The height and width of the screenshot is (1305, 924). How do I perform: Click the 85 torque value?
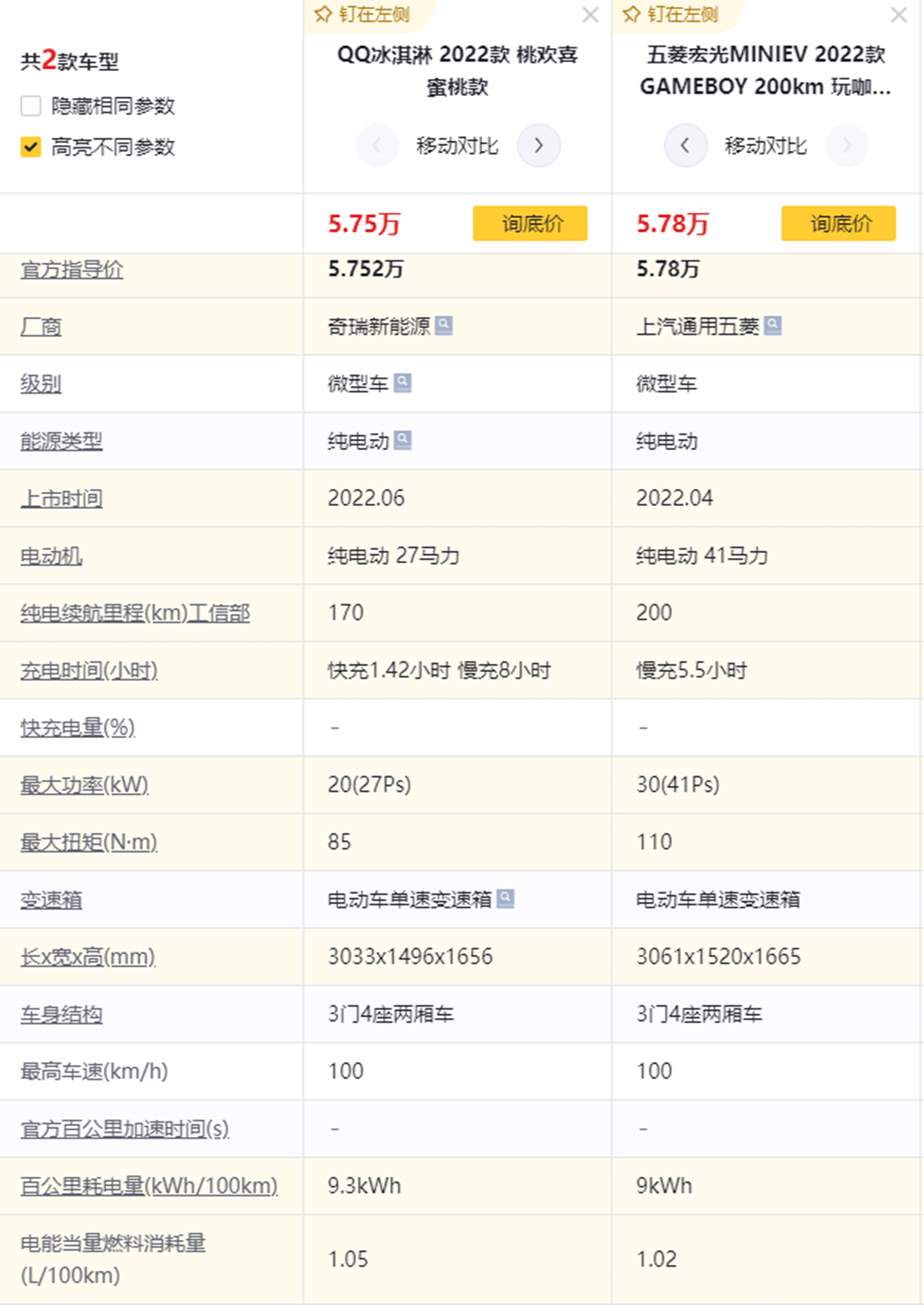coord(340,842)
